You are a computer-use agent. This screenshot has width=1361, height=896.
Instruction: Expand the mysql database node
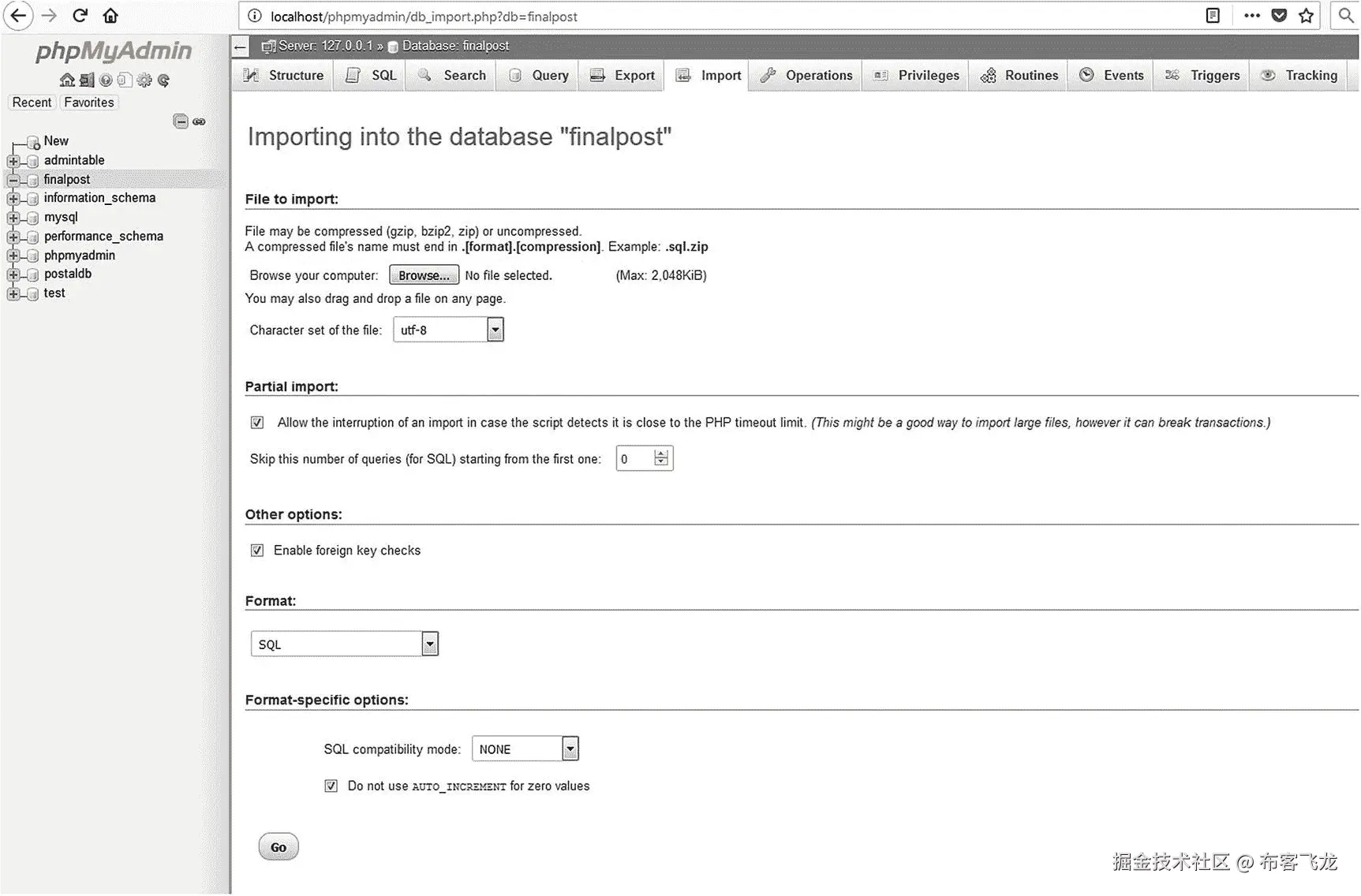[x=13, y=218]
